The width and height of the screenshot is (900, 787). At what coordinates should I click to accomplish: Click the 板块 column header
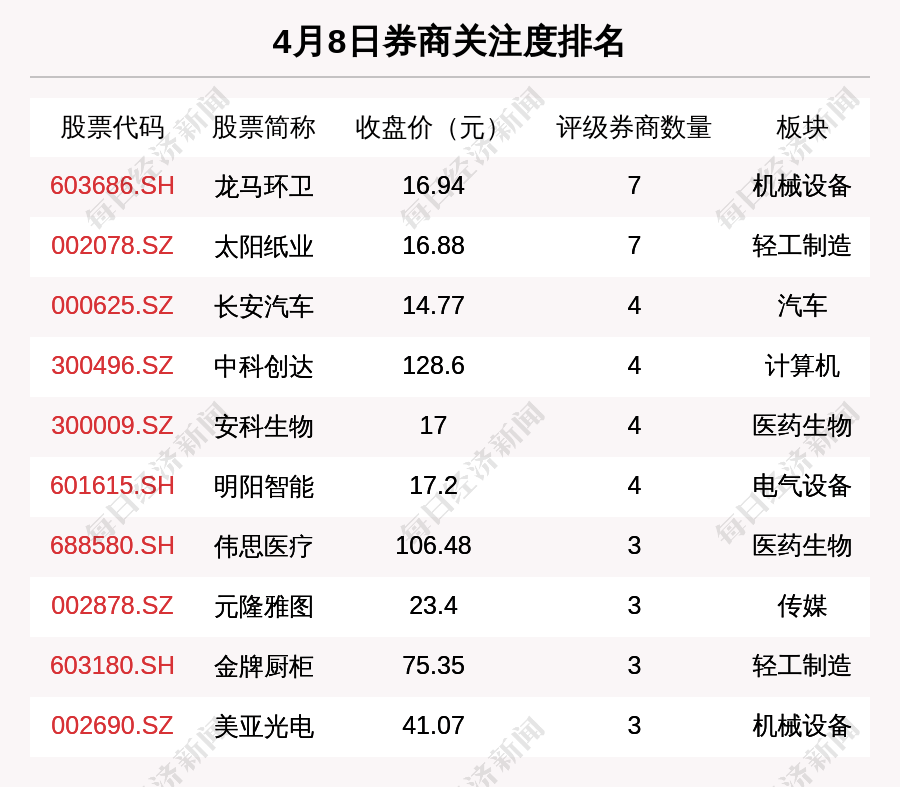point(802,128)
